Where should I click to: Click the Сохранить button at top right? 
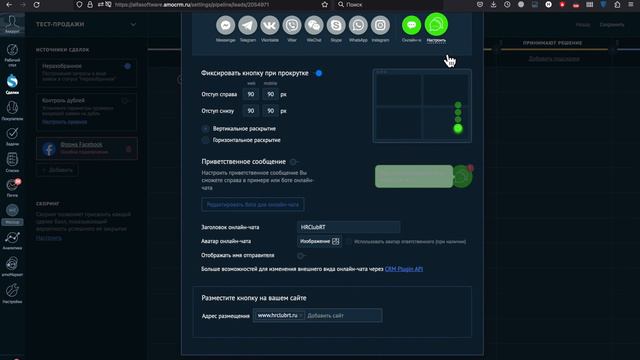click(x=611, y=24)
